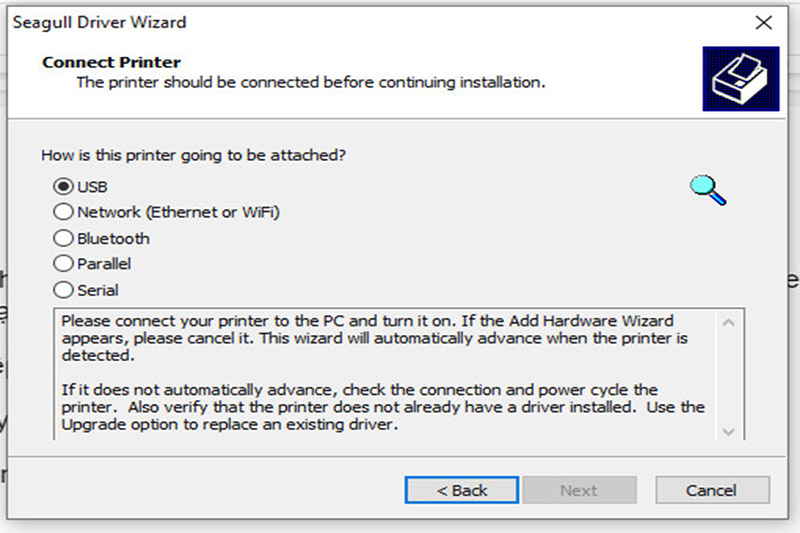Click the instructions scrollbar up arrow

coord(729,322)
